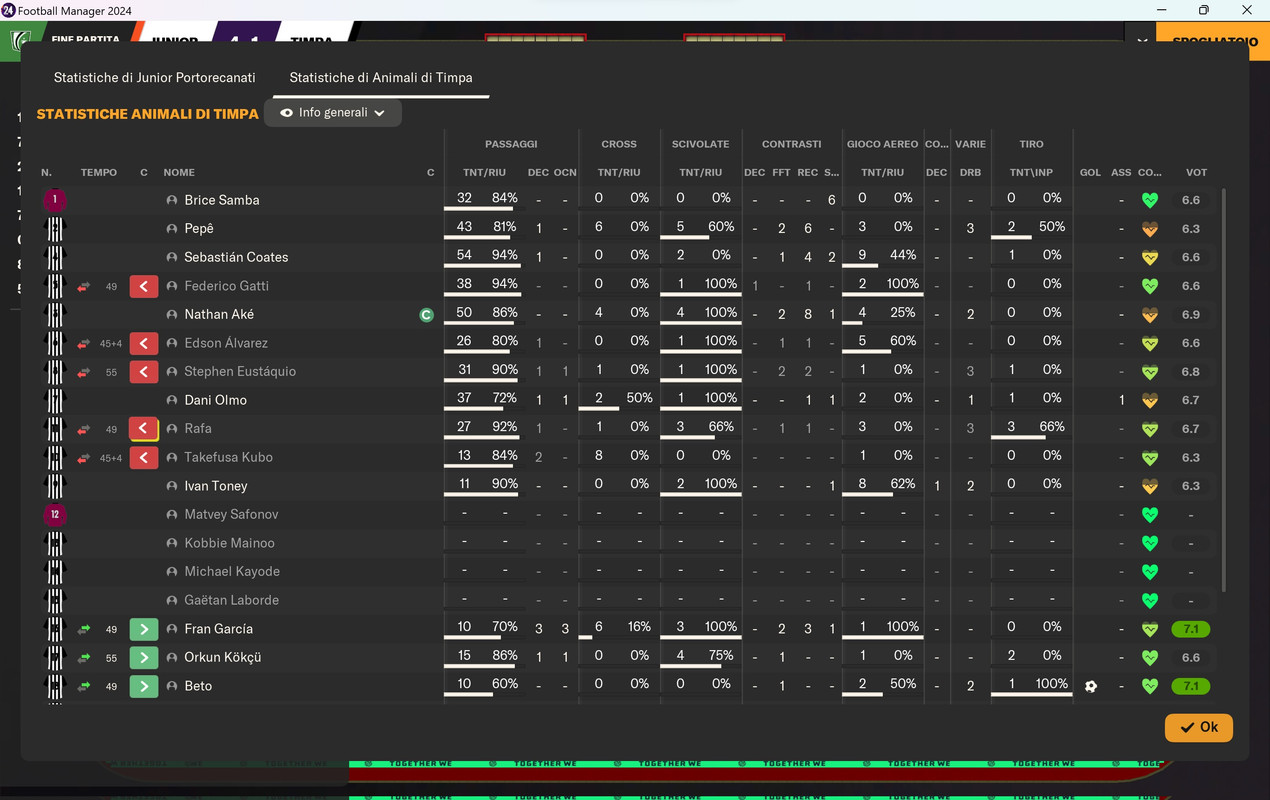The image size is (1270, 800).
Task: Click Takefusa Kubo's 8 crosses value
Action: 598,455
